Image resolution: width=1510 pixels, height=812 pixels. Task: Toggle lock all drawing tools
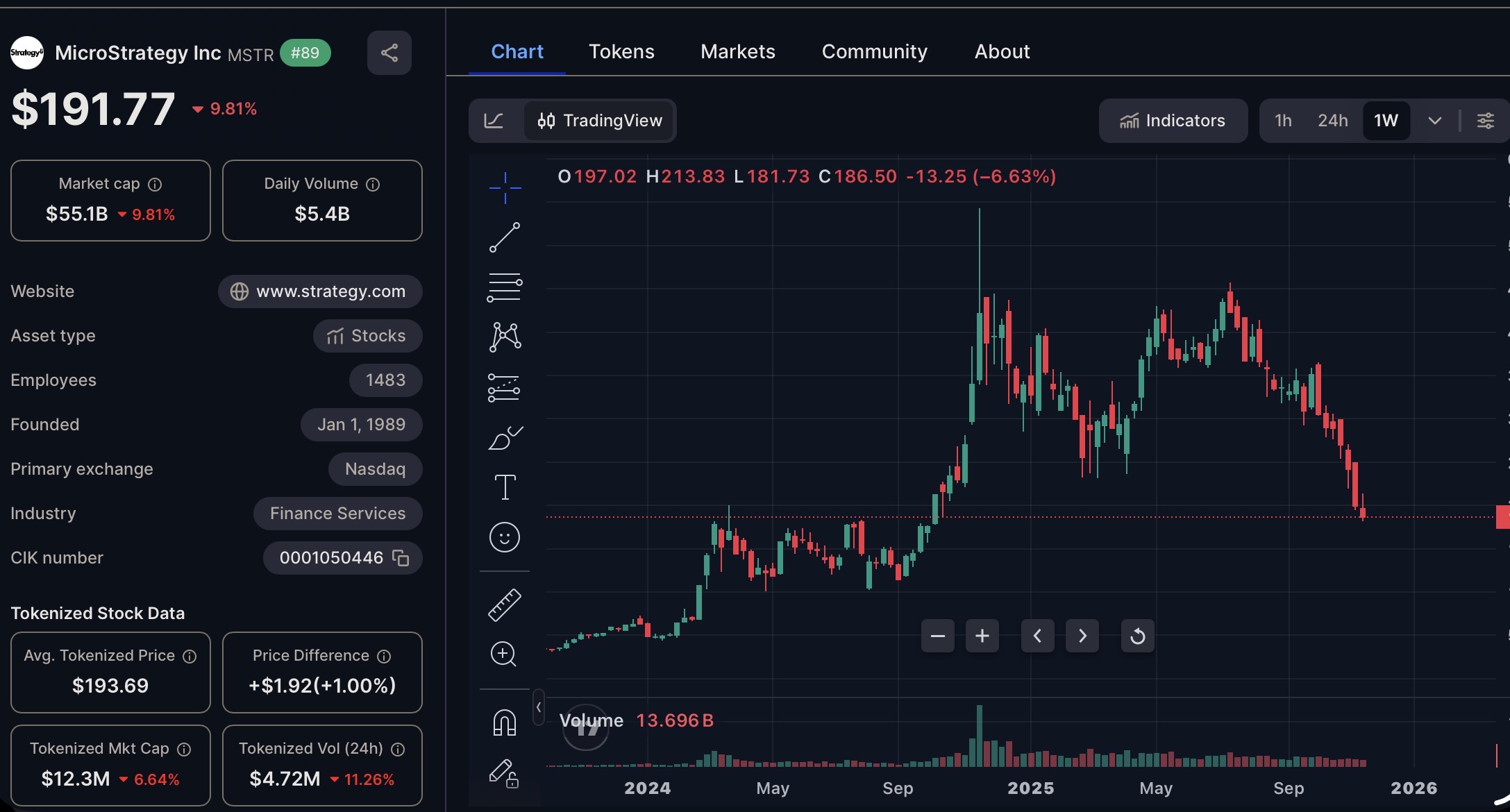point(505,772)
